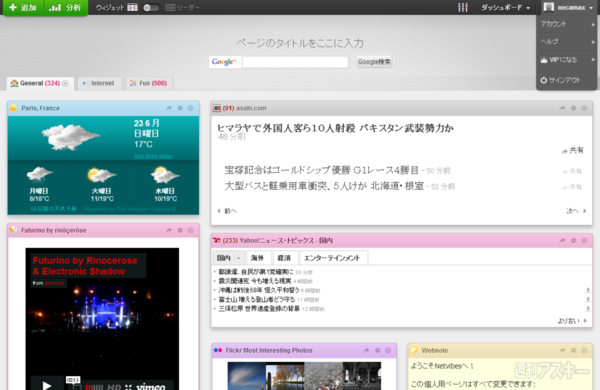Close the Webnote widget
The image size is (600, 390).
[584, 351]
